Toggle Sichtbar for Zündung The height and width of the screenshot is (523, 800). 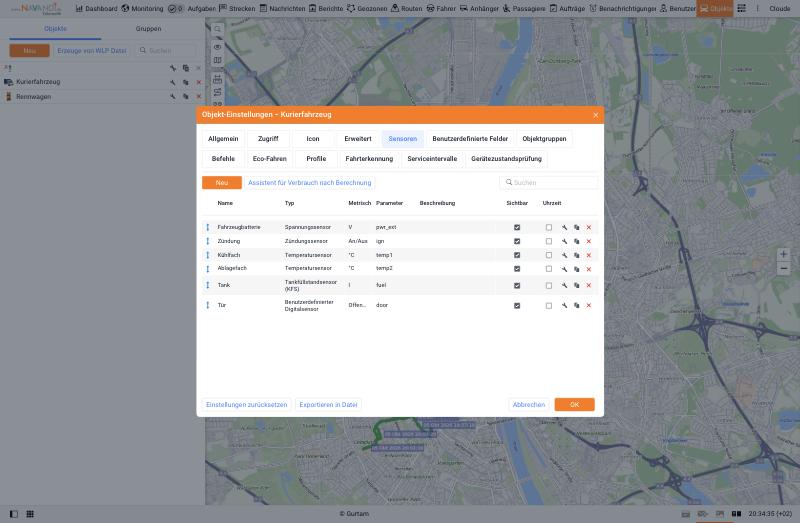[517, 241]
